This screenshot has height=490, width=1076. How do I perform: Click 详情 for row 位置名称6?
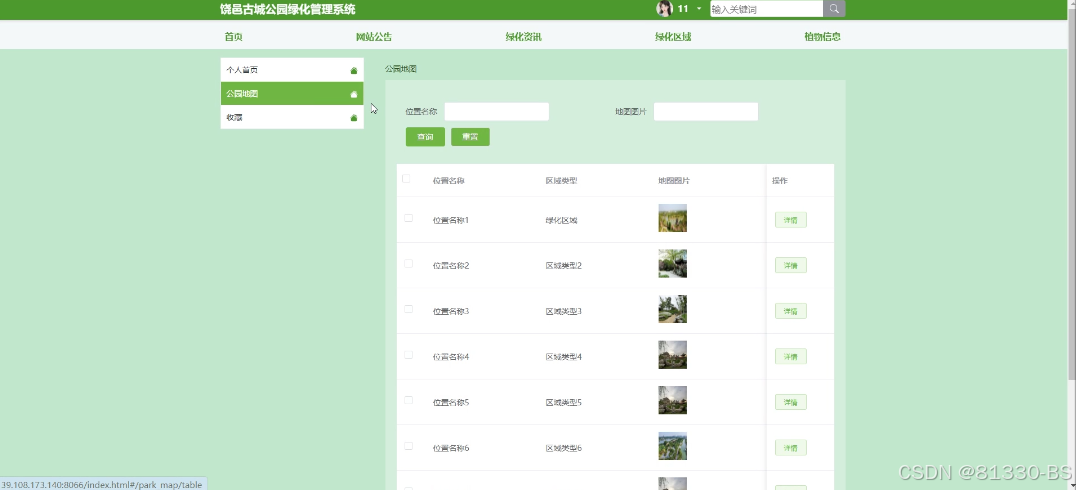click(x=791, y=448)
